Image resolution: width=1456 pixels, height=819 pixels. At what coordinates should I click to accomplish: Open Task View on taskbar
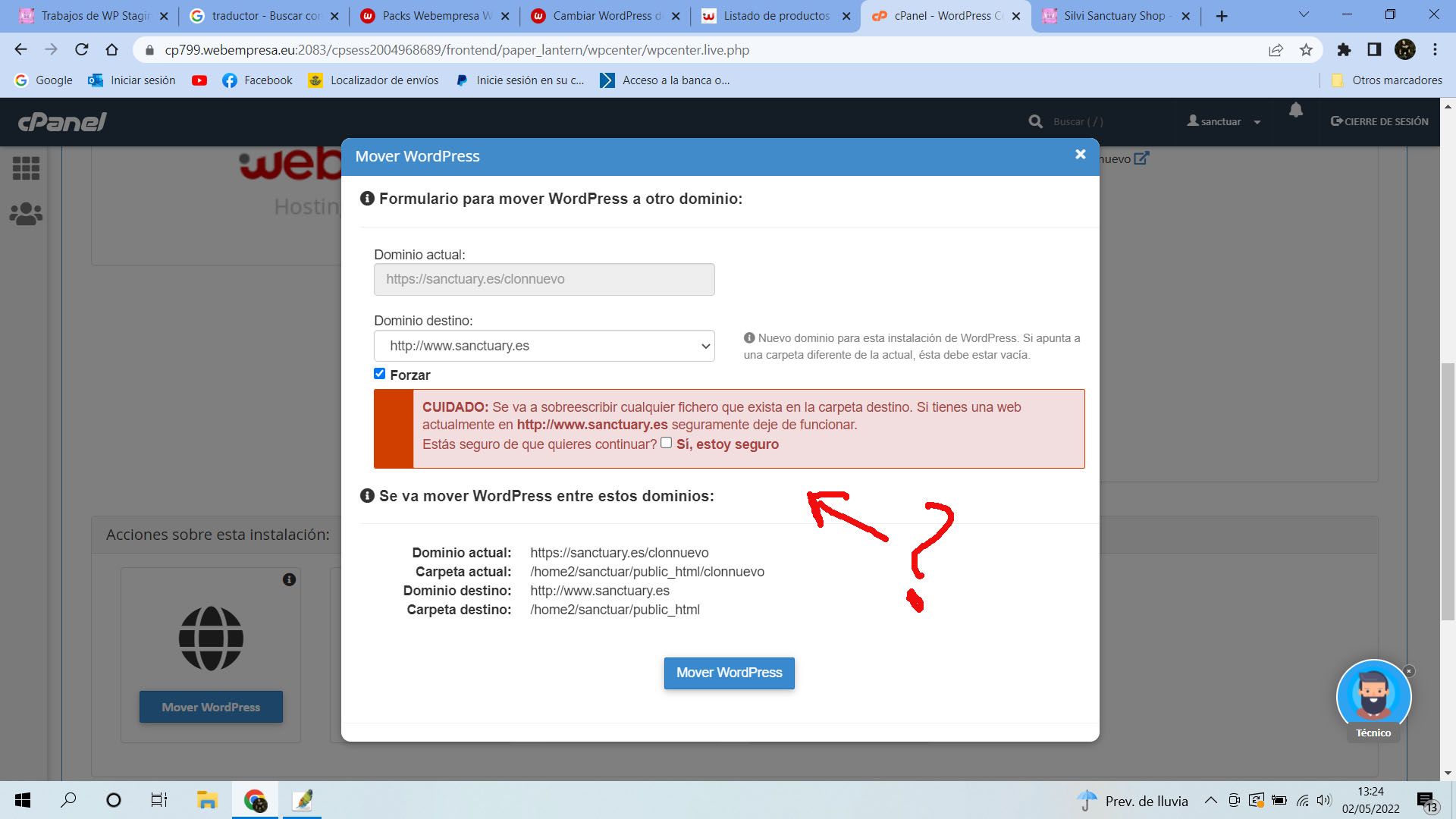coord(158,800)
